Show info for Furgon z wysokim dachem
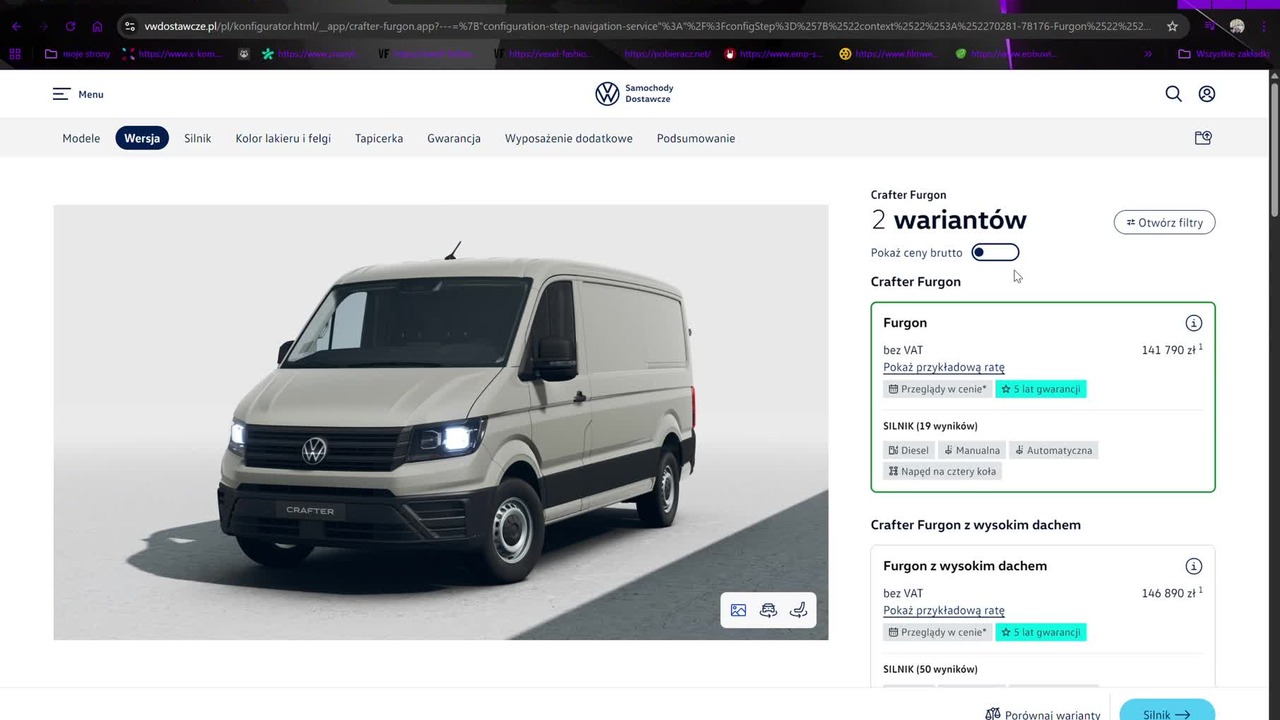This screenshot has height=720, width=1280. tap(1193, 566)
